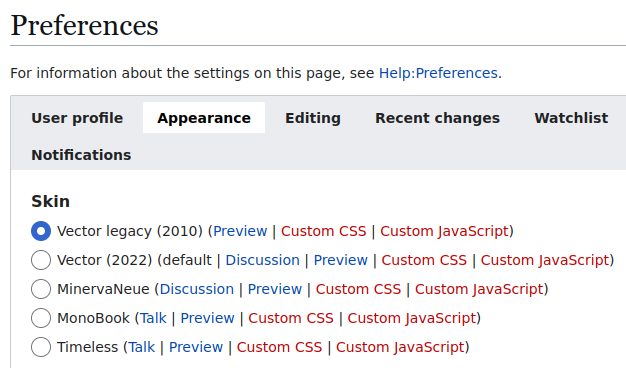Preview the Vector legacy (2010) skin
The height and width of the screenshot is (368, 626).
pos(240,231)
